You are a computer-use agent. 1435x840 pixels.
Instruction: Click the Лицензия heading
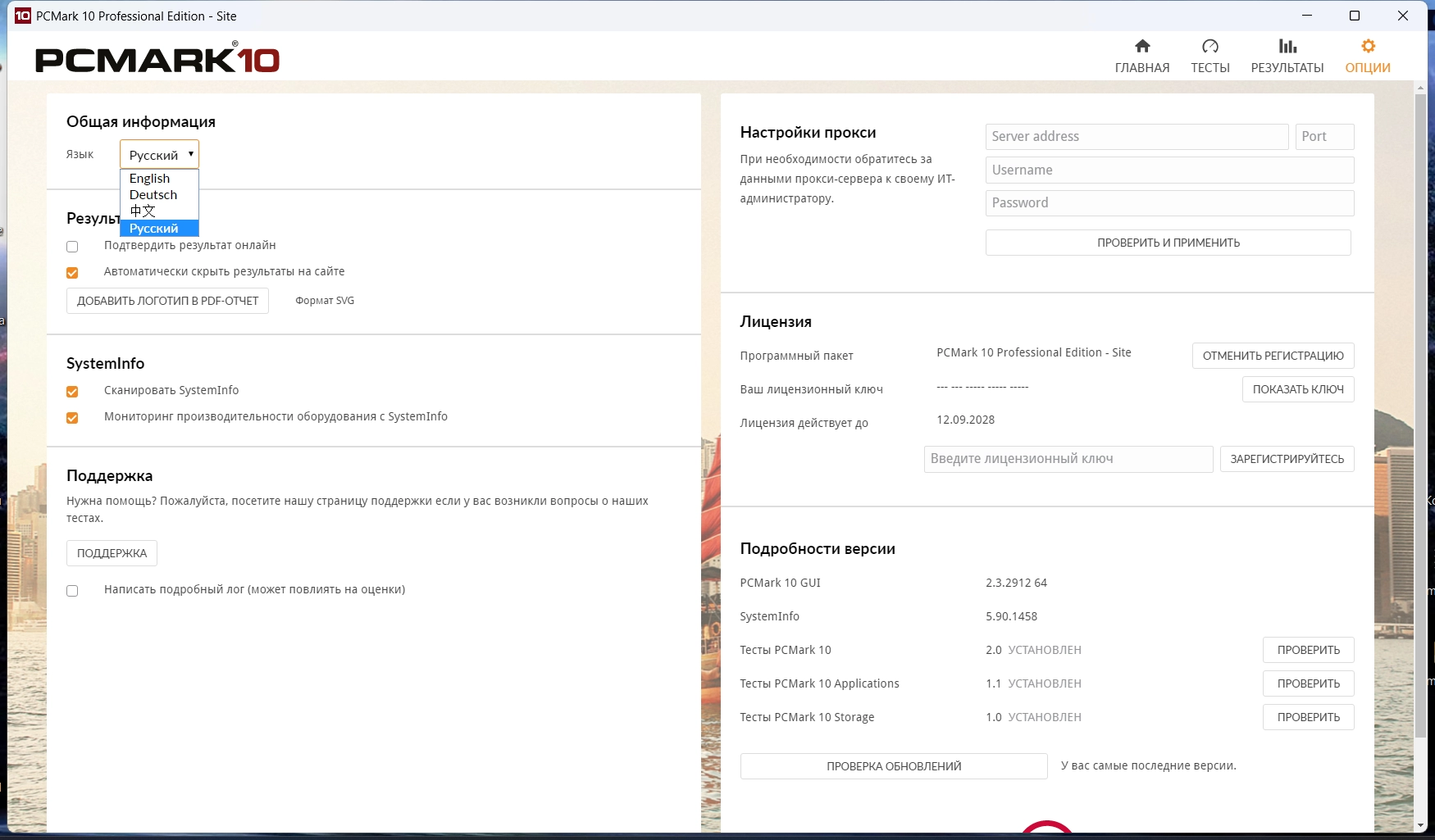click(x=776, y=322)
